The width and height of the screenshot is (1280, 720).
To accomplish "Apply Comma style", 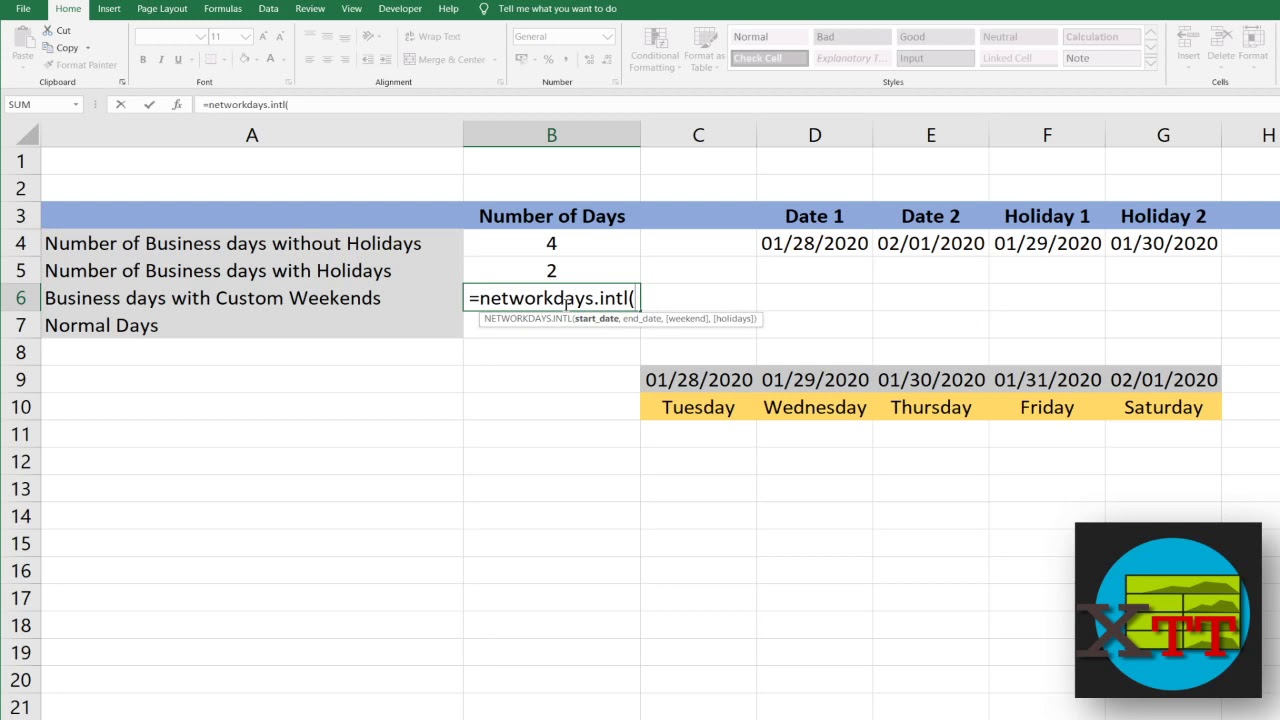I will point(565,60).
